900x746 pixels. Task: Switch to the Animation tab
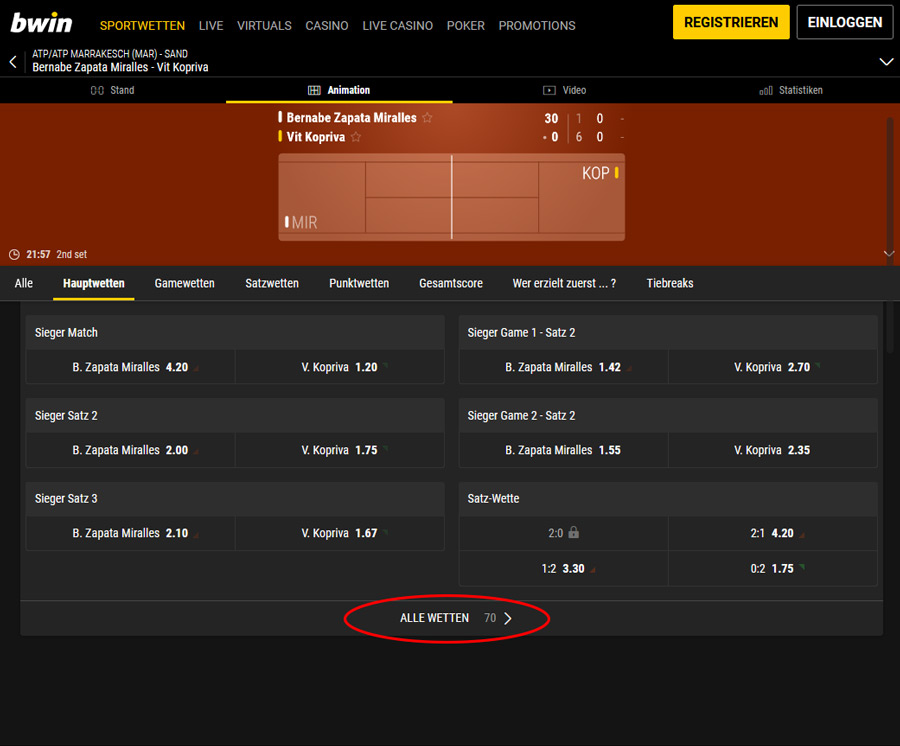[339, 90]
